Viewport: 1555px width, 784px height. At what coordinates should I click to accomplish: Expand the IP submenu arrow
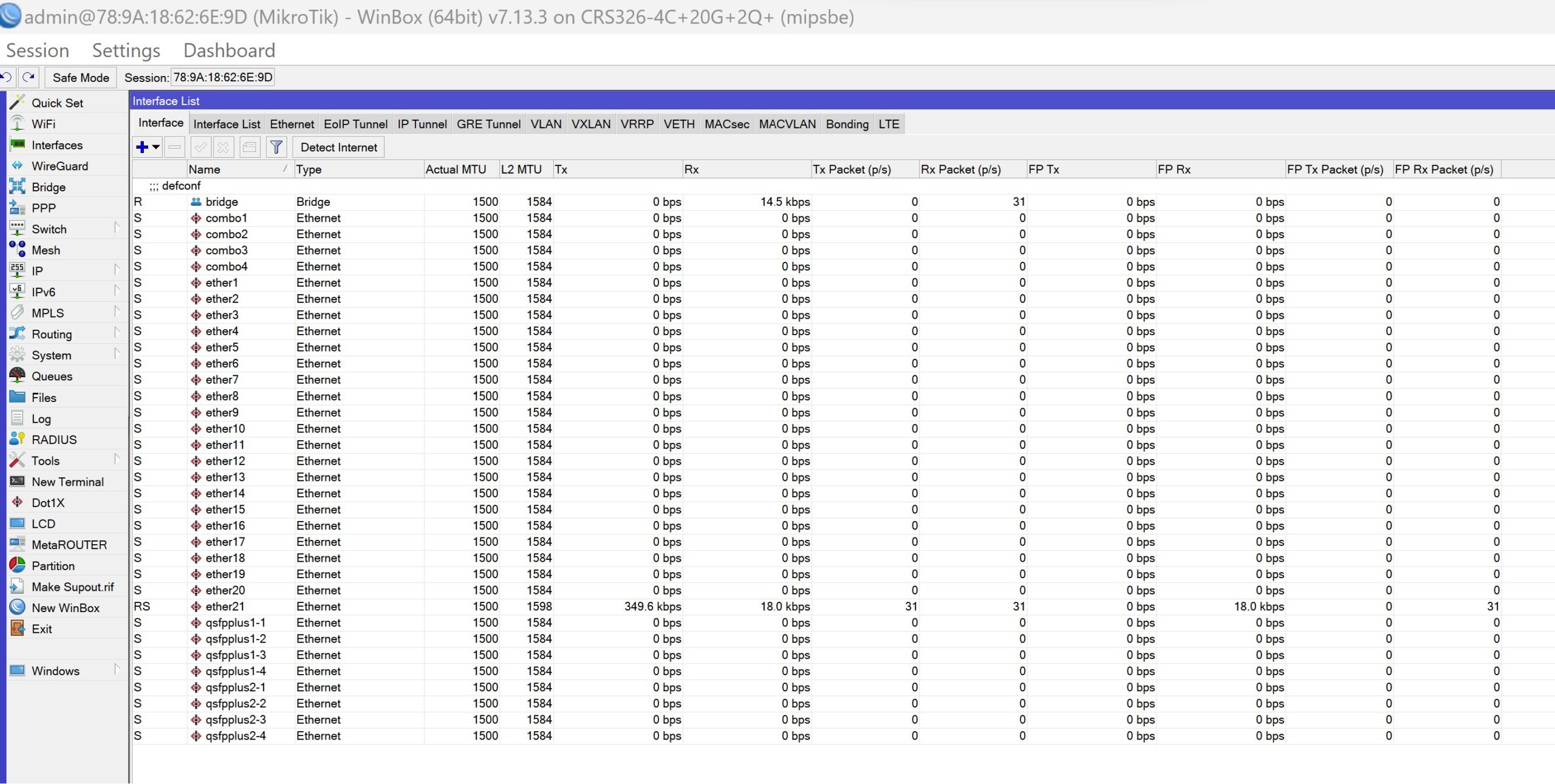pyautogui.click(x=117, y=269)
